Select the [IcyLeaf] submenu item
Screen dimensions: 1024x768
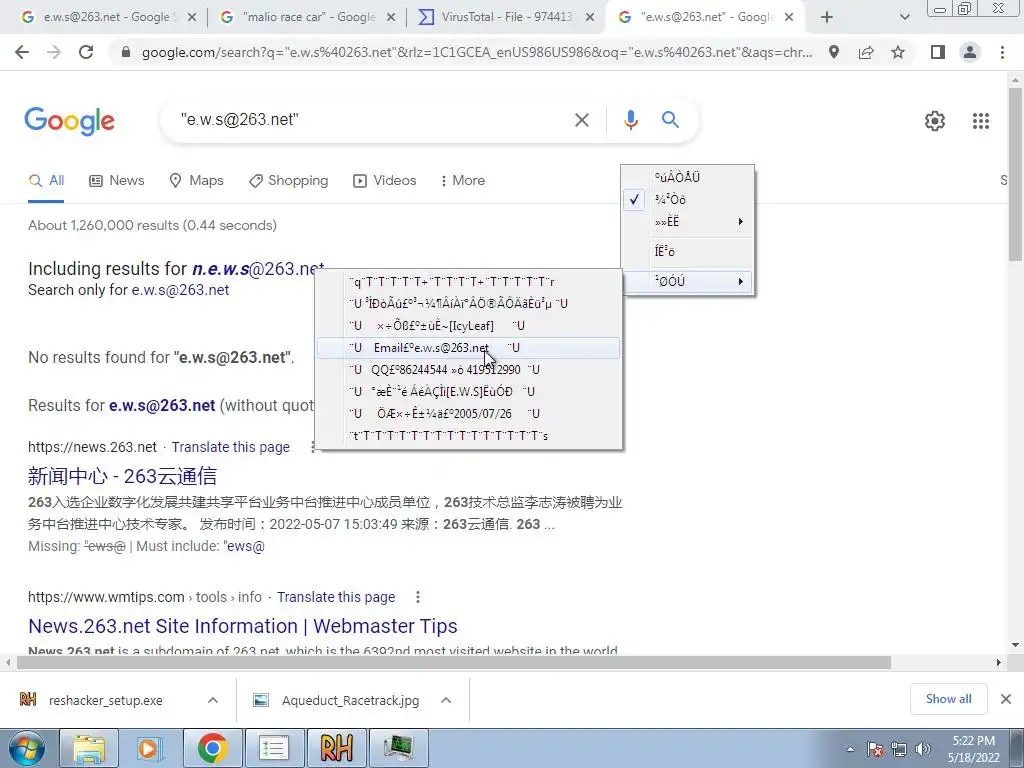(468, 325)
